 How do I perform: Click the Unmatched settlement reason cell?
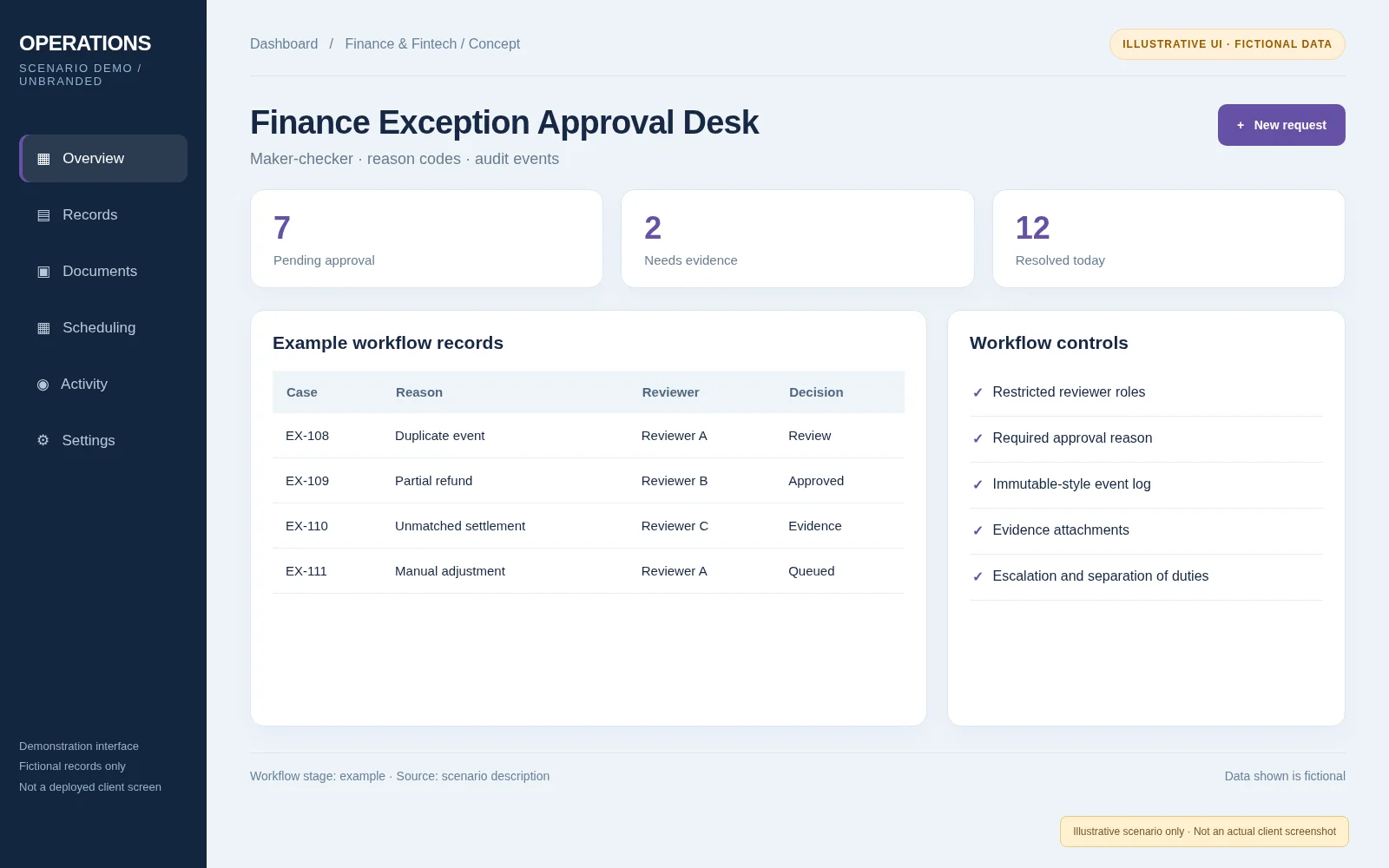coord(460,526)
